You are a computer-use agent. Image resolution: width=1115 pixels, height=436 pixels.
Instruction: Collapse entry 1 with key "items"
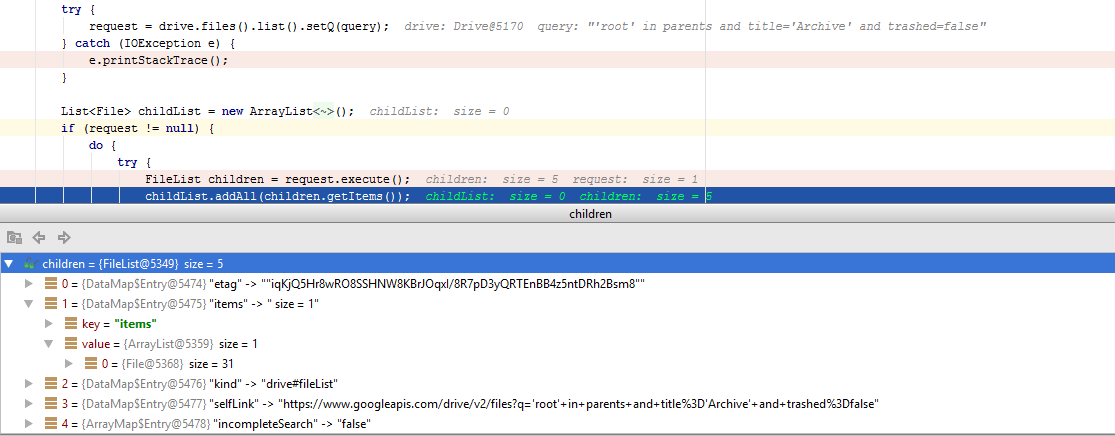(x=28, y=304)
